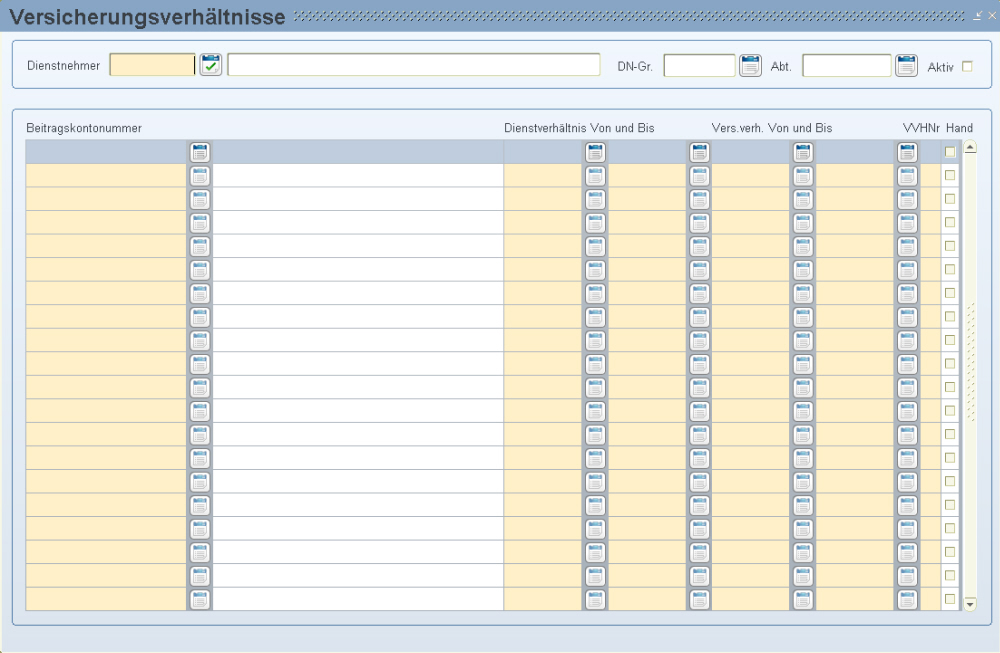Open the Vers.verh. Bis date picker in the first row

pos(803,152)
